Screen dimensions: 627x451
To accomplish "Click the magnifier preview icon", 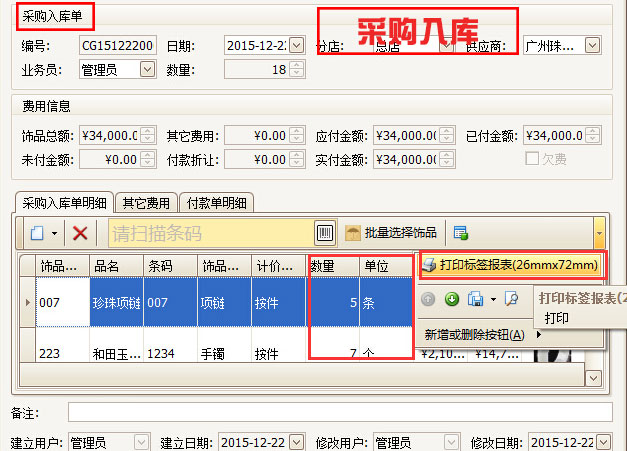I will (x=511, y=298).
